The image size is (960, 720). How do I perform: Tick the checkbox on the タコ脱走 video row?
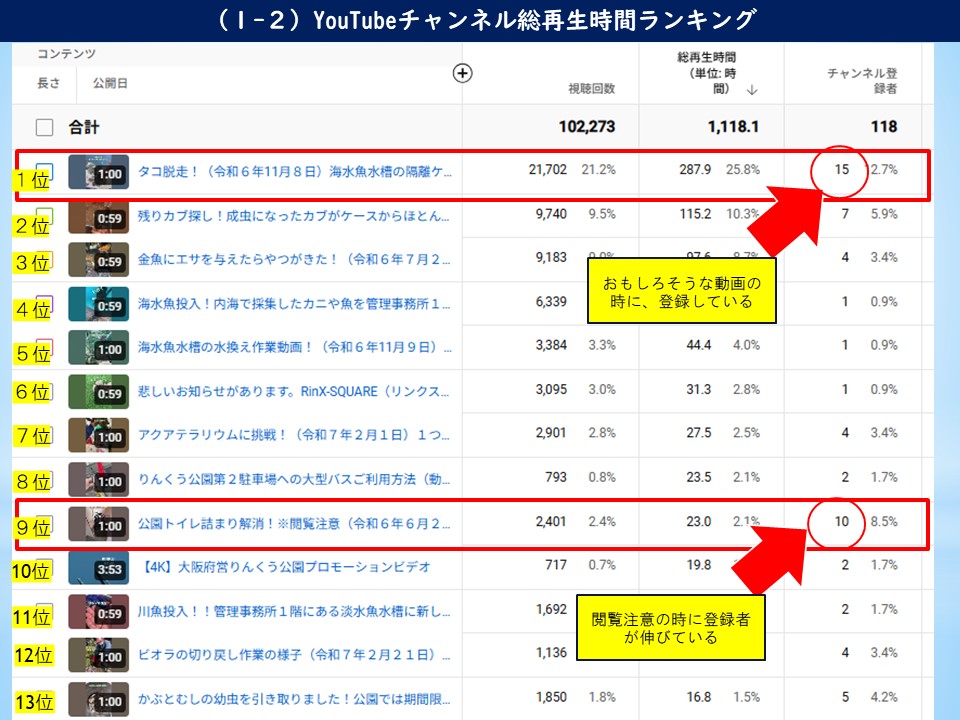tap(45, 171)
